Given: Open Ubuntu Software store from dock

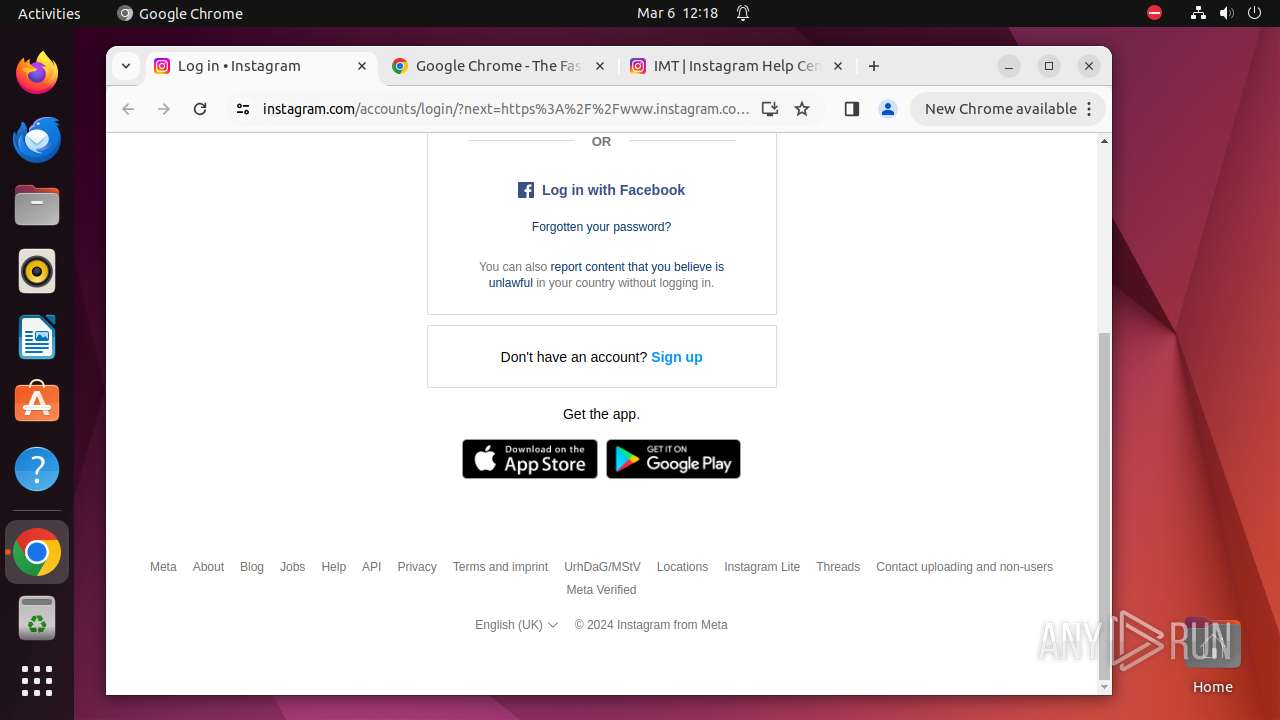Looking at the screenshot, I should (37, 403).
